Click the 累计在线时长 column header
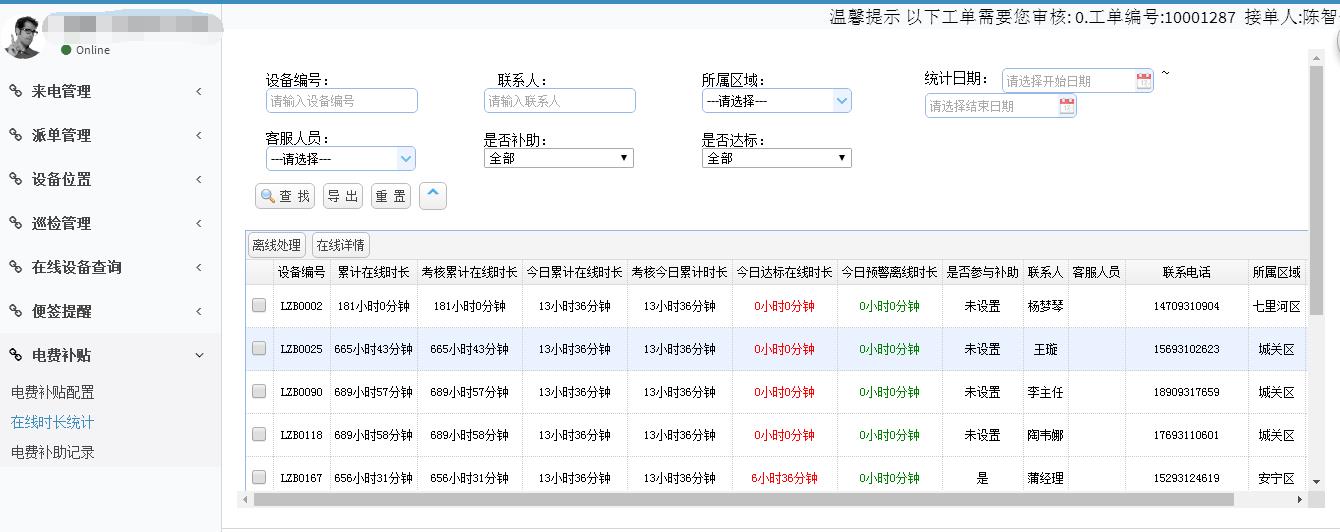The image size is (1340, 532). point(374,272)
